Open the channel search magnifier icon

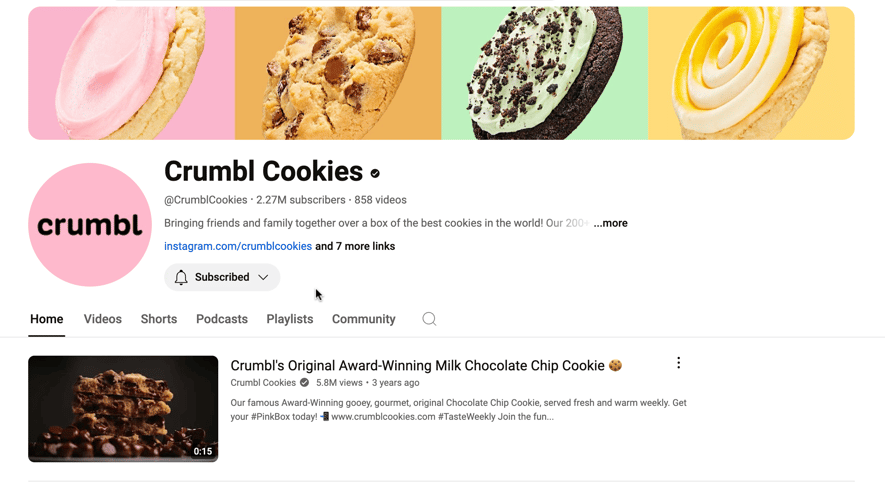tap(429, 319)
